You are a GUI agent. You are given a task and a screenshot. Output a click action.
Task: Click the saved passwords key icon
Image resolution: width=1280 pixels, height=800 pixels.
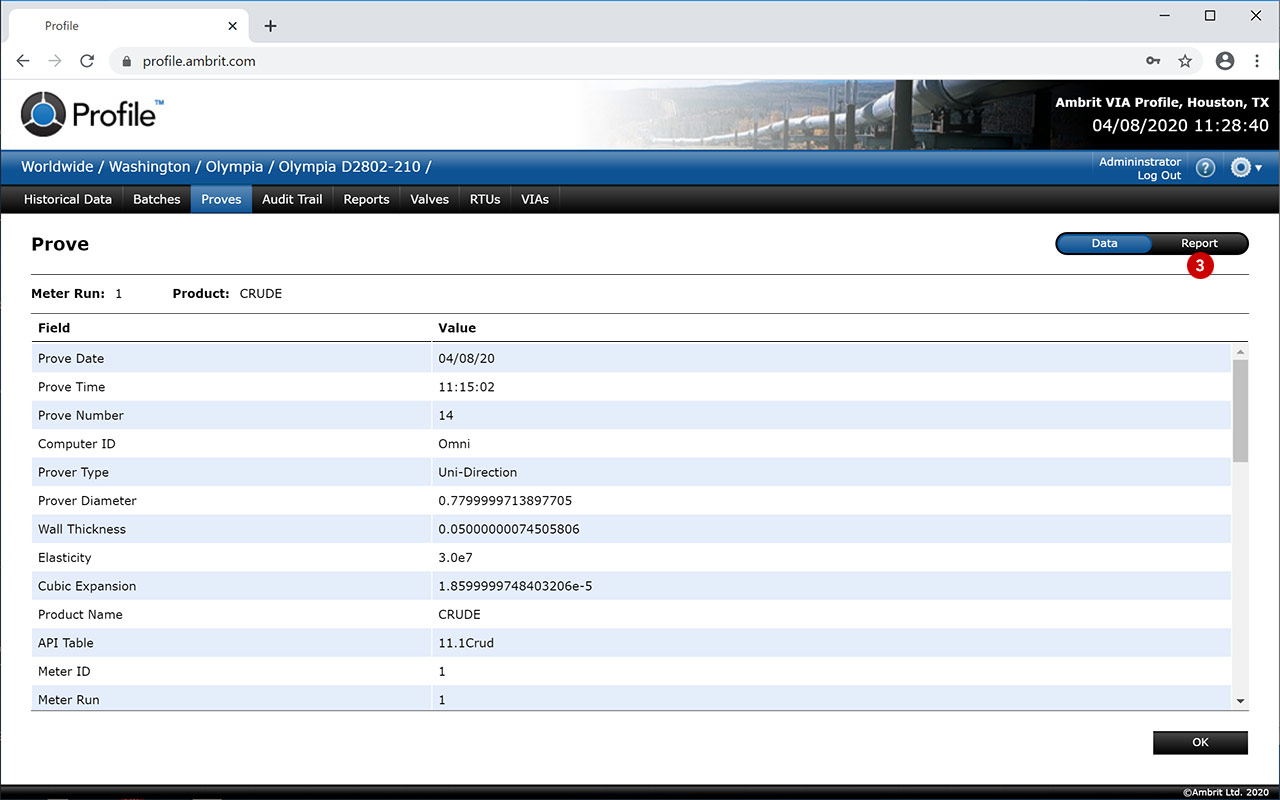tap(1153, 61)
